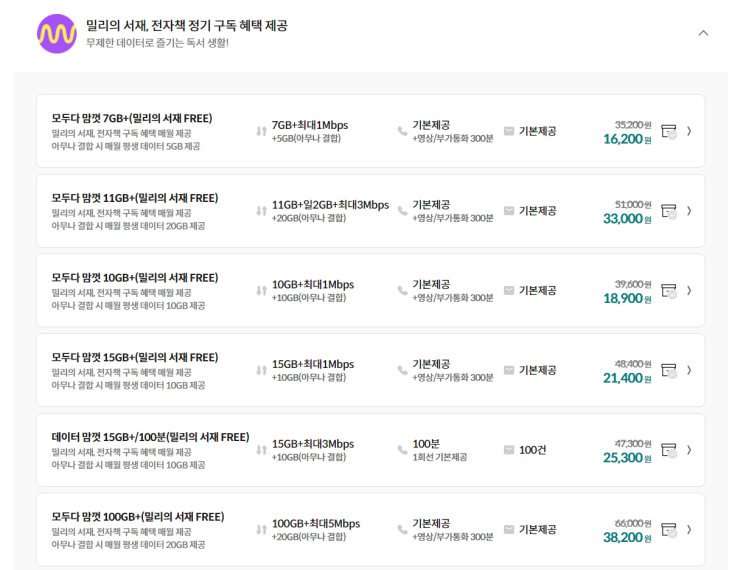743x570 pixels.
Task: Click the message envelope icon beside 100건
Action: click(508, 450)
